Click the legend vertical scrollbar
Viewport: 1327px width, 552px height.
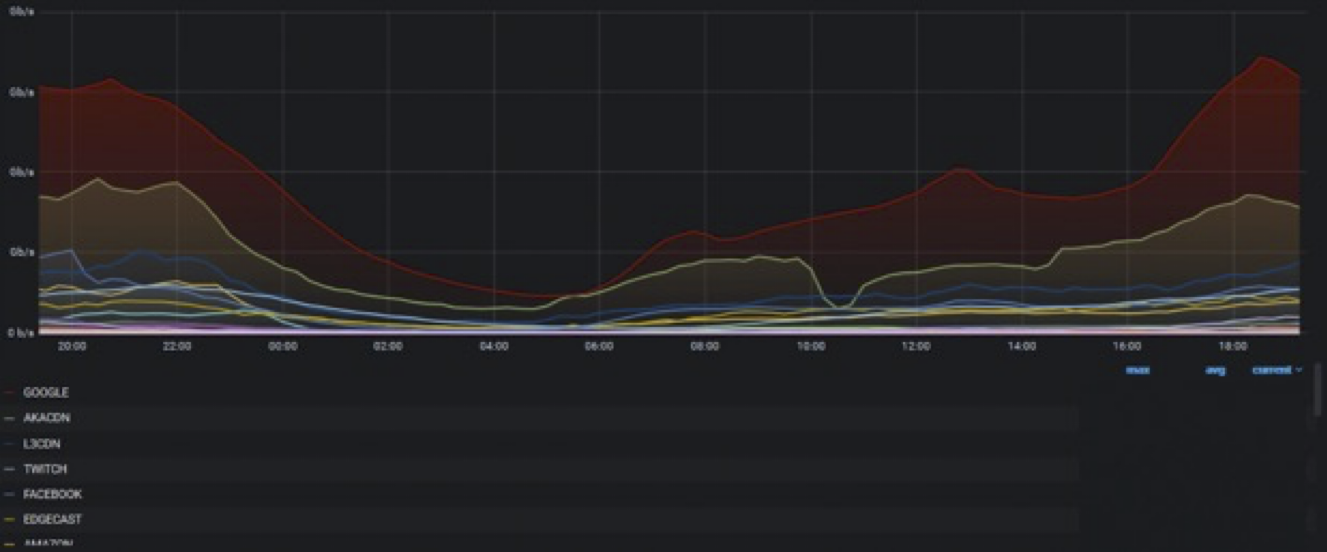[1317, 390]
